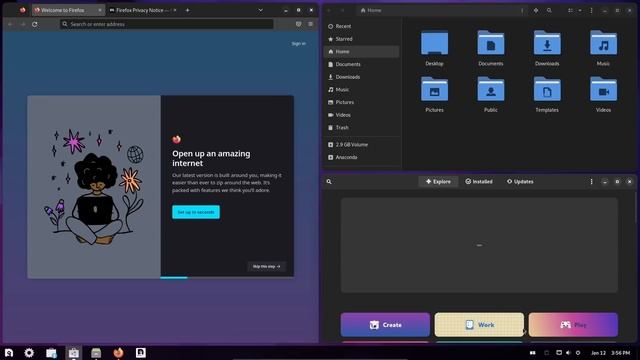Click the volume icon in the system tray
The height and width of the screenshot is (360, 640).
pos(568,353)
